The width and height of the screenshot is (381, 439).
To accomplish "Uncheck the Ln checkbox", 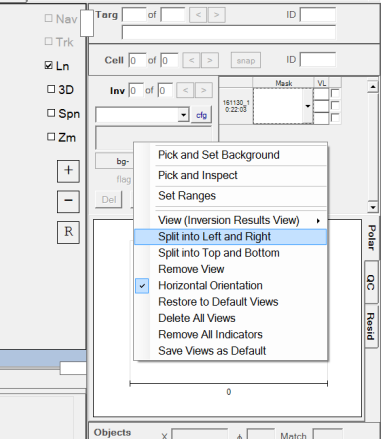I will [x=49, y=65].
